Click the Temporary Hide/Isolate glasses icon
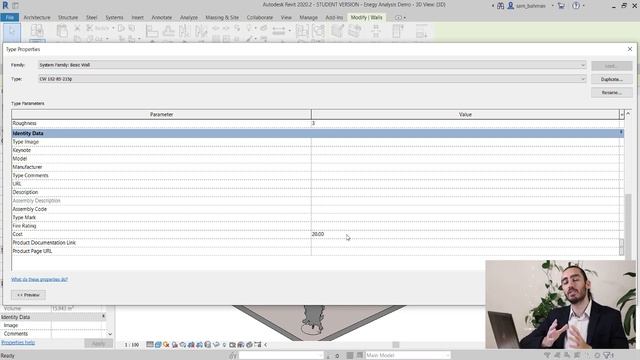 216,344
